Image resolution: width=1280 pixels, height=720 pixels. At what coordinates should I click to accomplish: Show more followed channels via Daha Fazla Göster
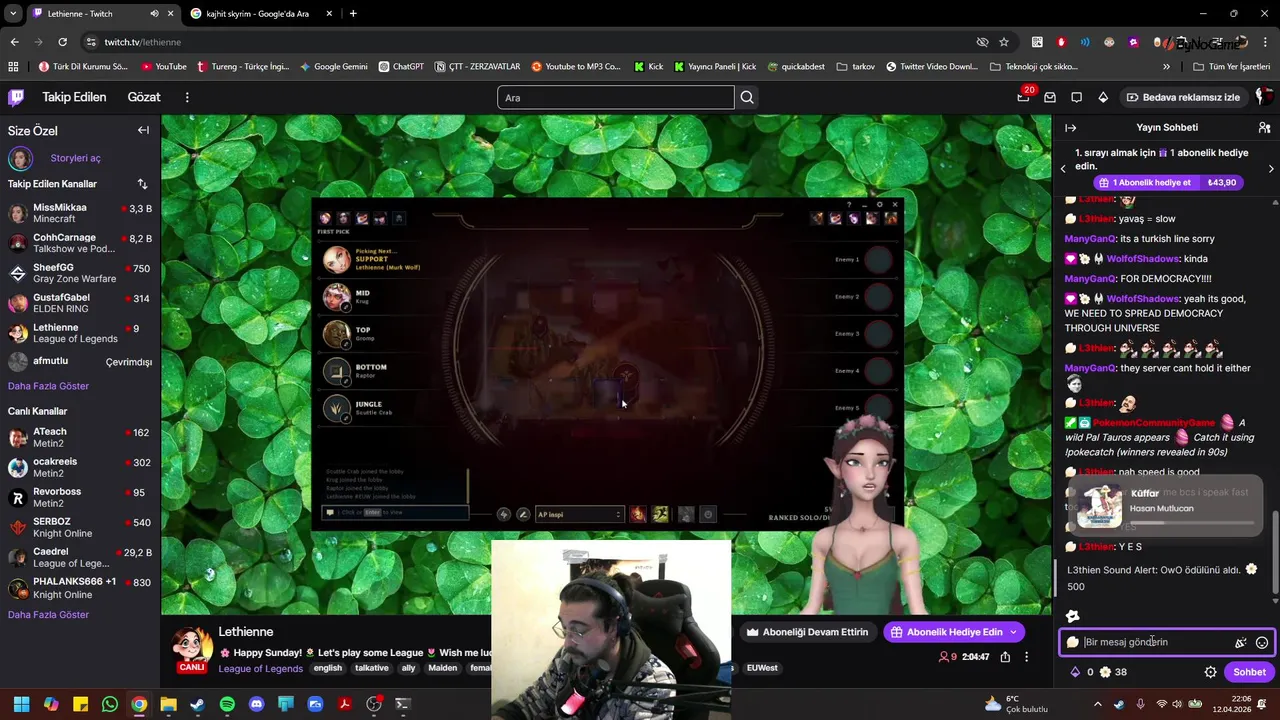48,386
